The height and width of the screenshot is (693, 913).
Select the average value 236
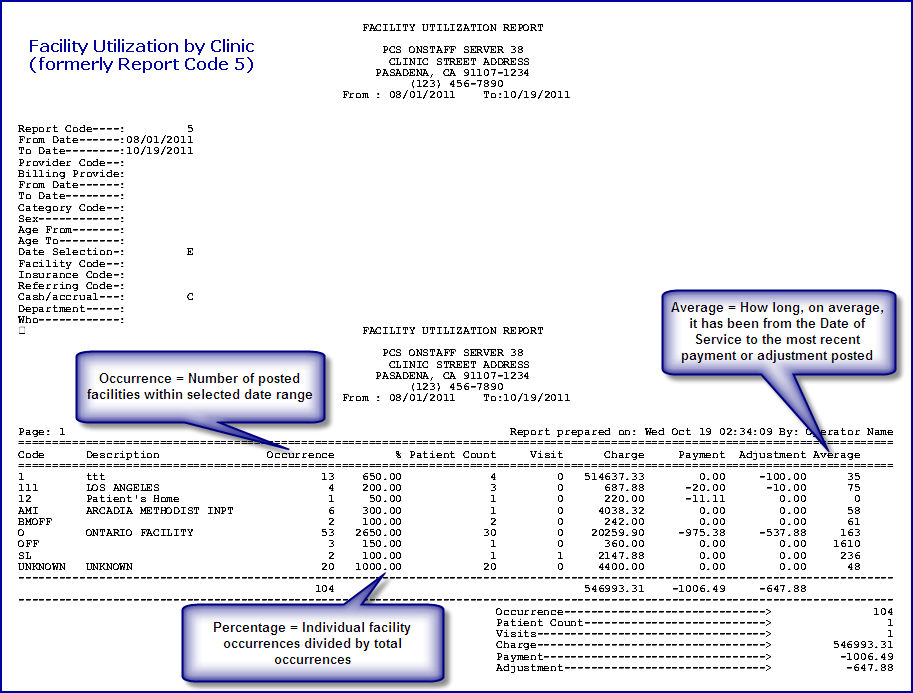tap(851, 556)
